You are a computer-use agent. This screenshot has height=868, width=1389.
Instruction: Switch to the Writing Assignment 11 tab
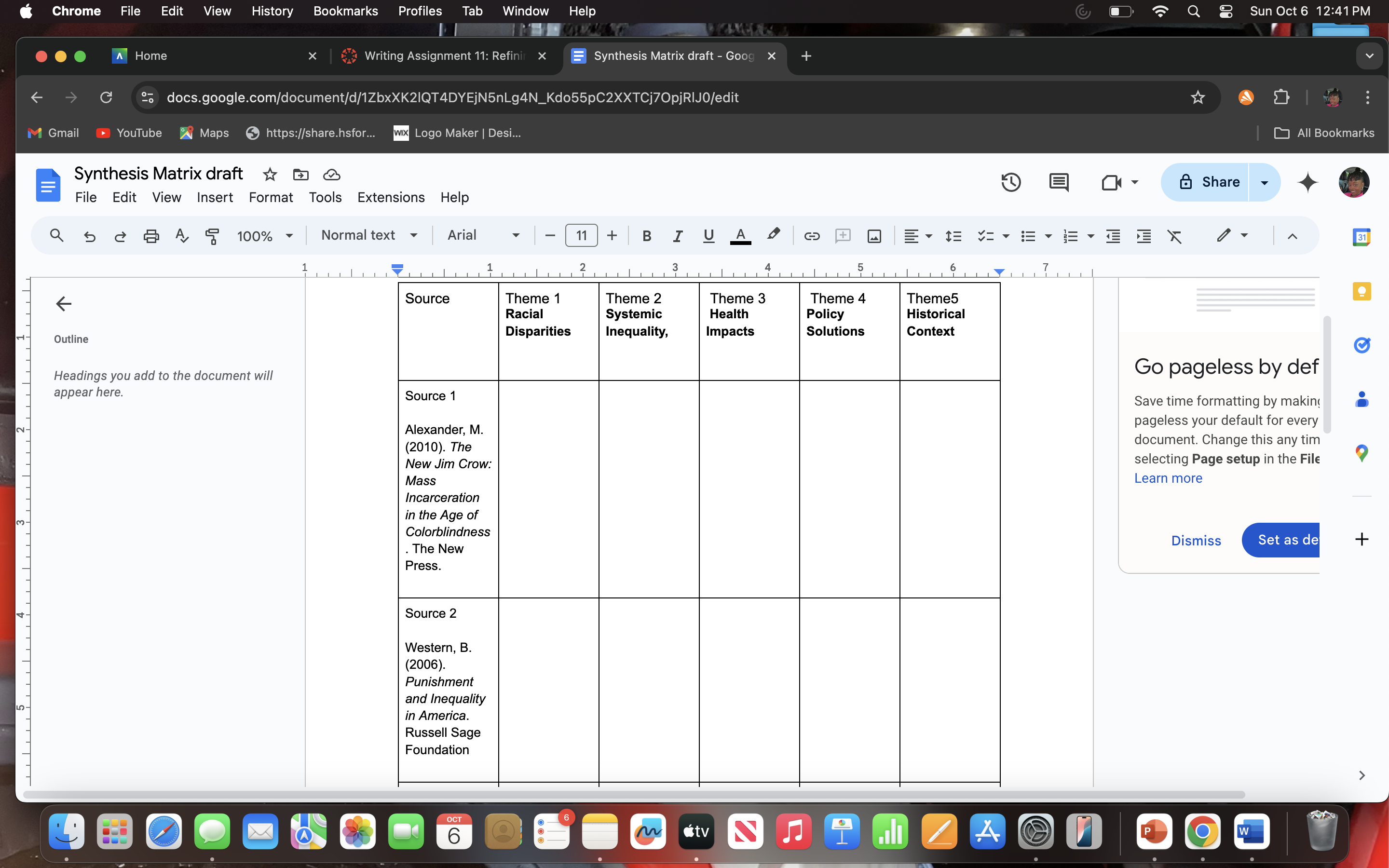click(442, 55)
